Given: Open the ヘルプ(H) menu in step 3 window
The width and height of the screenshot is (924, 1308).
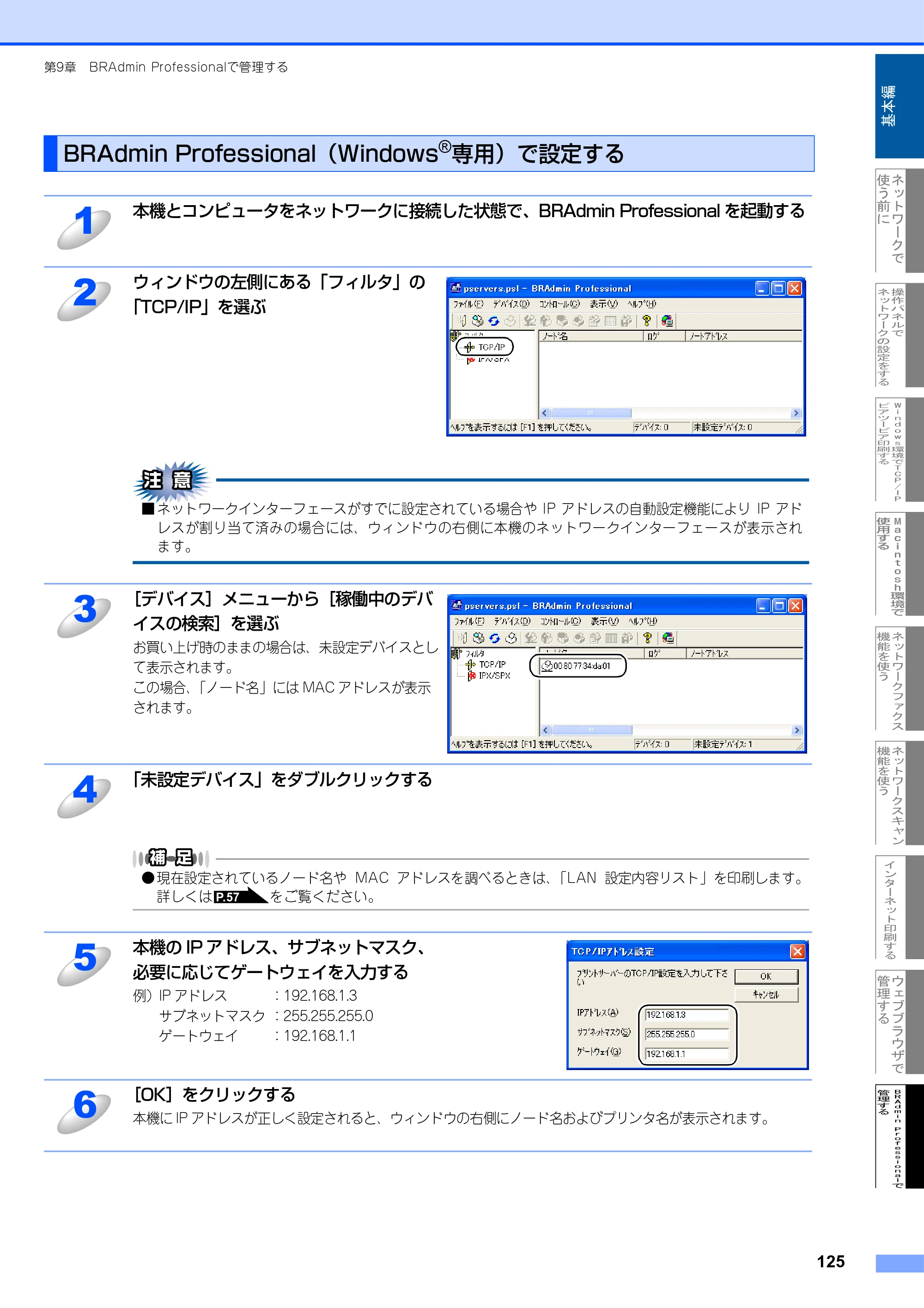Looking at the screenshot, I should (643, 621).
